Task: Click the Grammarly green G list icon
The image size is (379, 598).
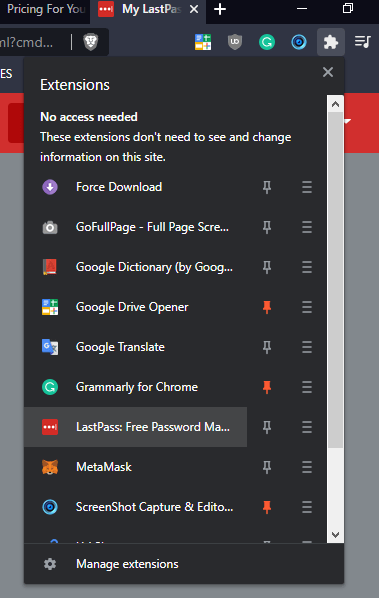Action: (50, 387)
